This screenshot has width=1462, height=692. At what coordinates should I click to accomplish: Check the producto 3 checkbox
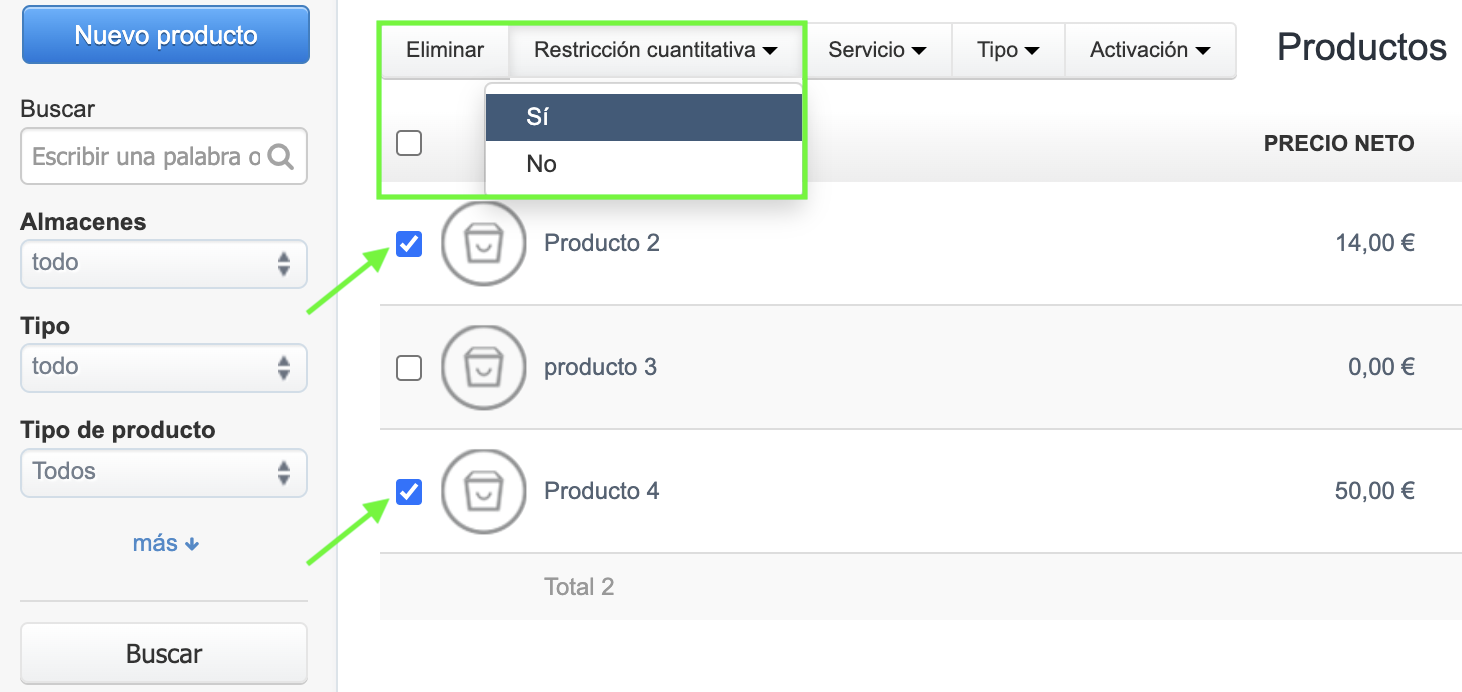click(x=409, y=368)
